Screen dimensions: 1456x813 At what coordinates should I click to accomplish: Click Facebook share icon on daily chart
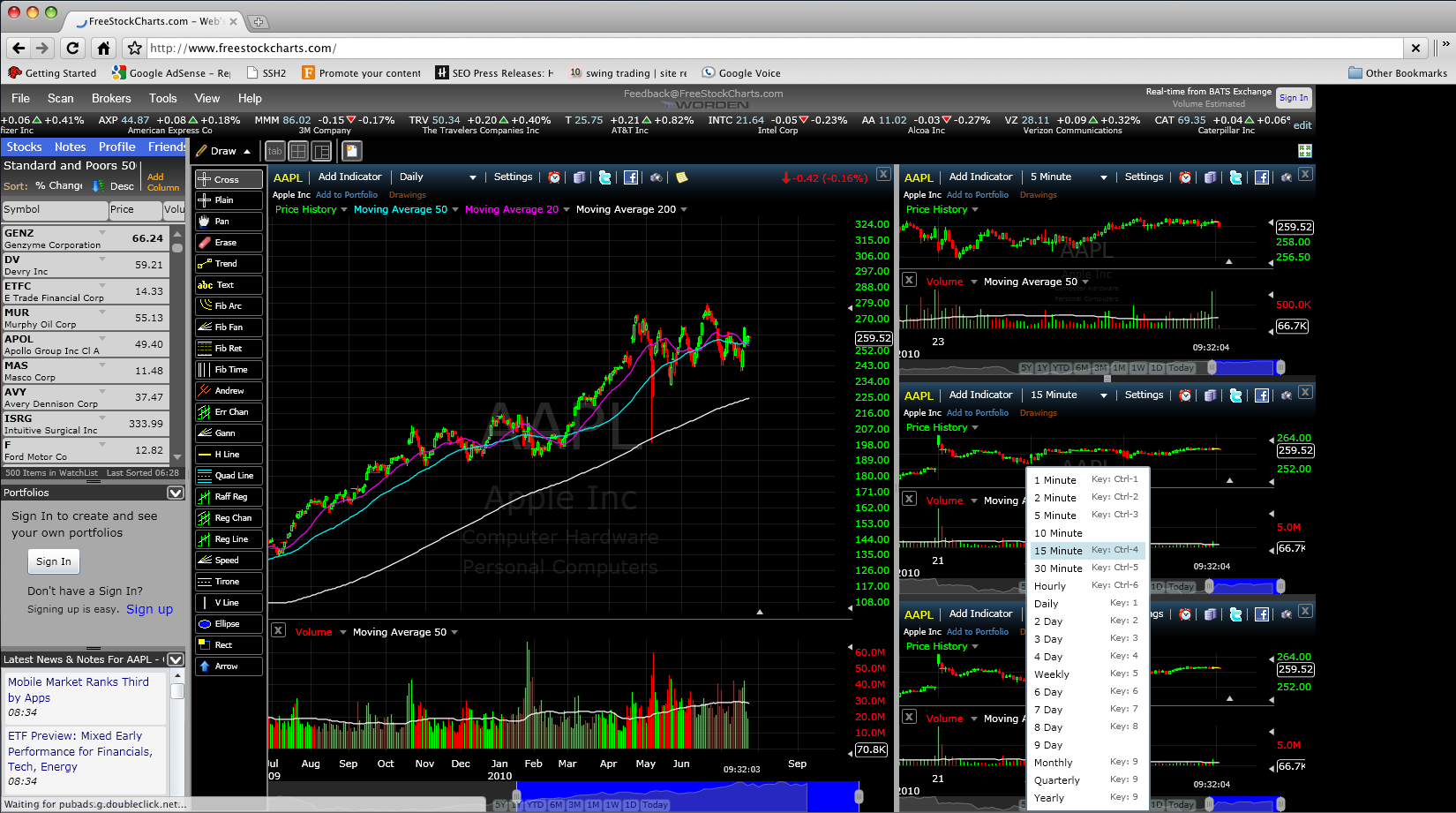(x=631, y=177)
